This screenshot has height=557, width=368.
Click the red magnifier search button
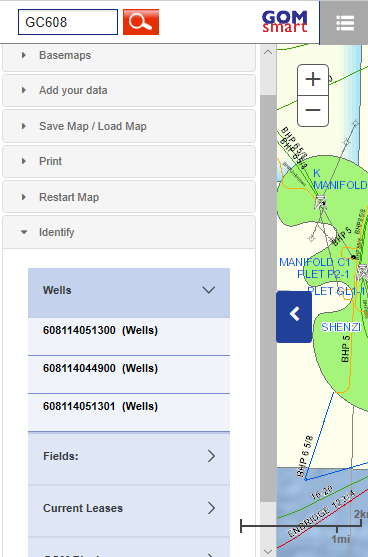pyautogui.click(x=141, y=22)
